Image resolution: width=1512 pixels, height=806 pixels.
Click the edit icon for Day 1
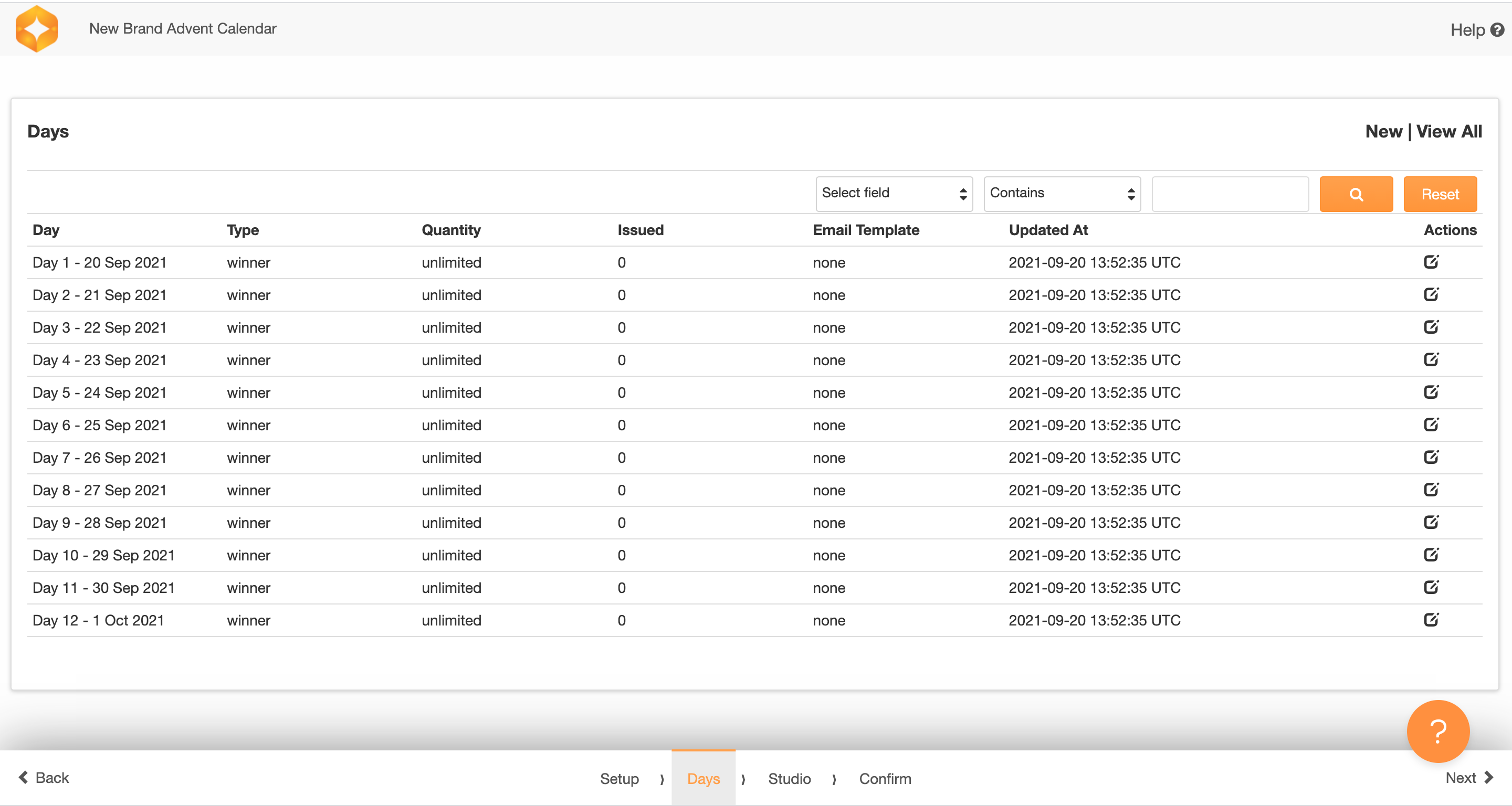pyautogui.click(x=1431, y=262)
